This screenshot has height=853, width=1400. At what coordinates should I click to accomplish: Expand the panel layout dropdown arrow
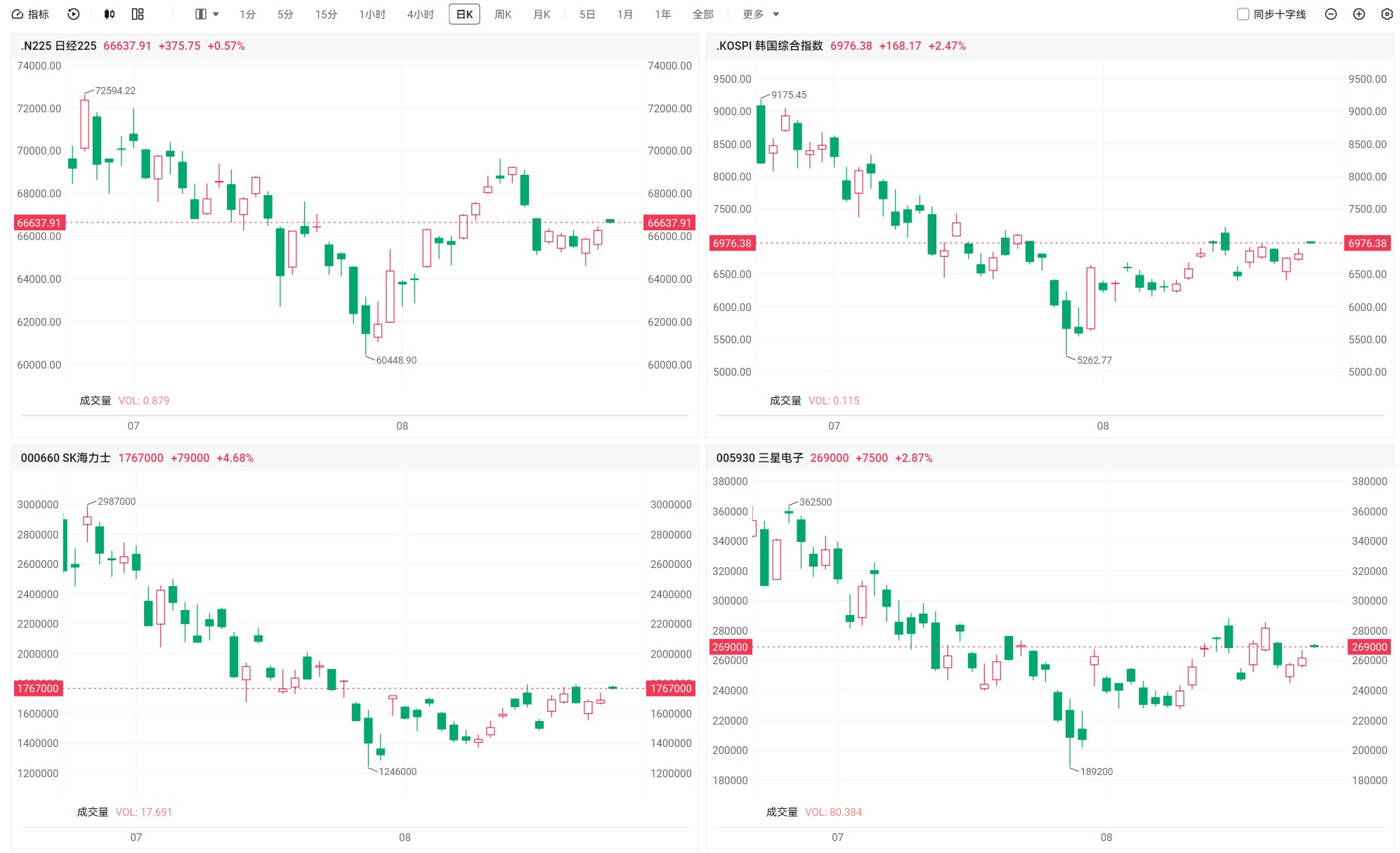coord(216,14)
